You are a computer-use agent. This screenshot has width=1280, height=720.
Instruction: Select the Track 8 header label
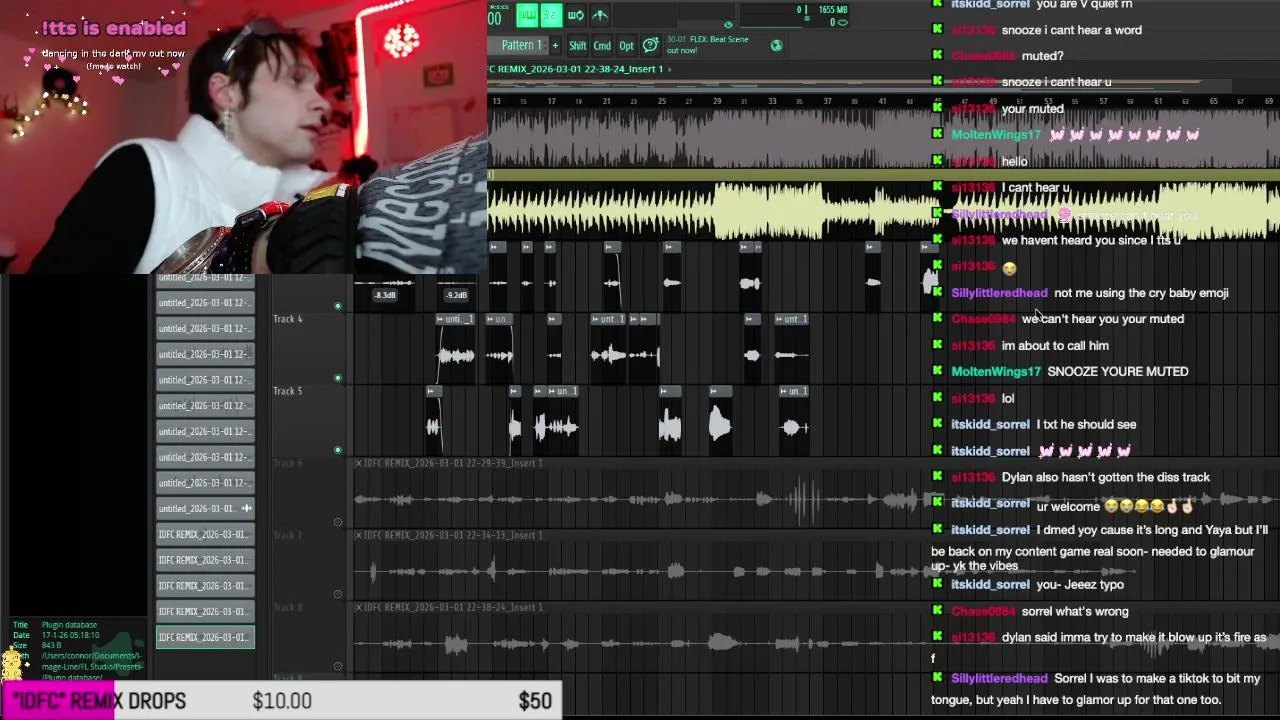click(288, 607)
